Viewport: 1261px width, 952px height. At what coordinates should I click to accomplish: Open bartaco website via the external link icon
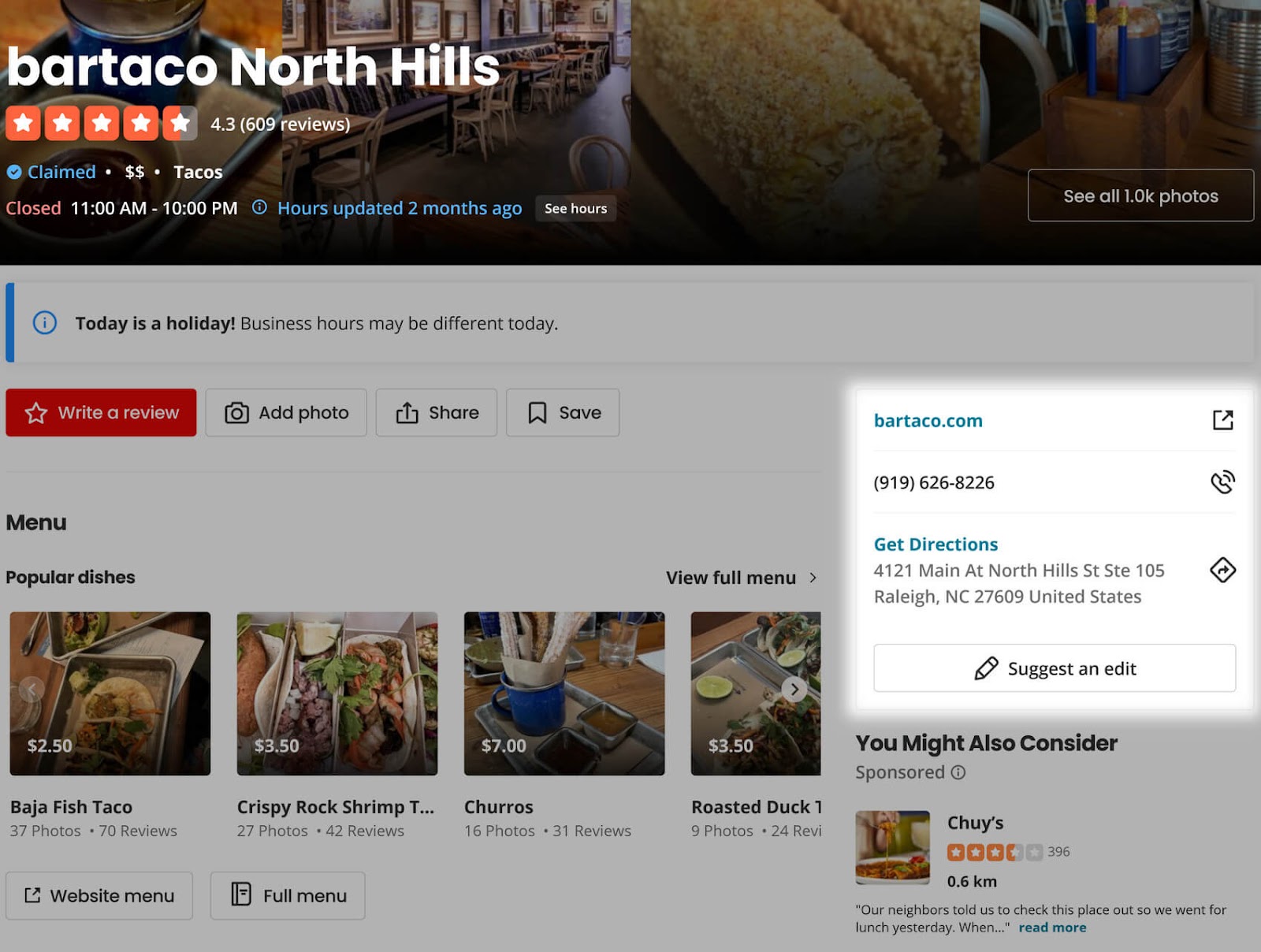(x=1223, y=421)
